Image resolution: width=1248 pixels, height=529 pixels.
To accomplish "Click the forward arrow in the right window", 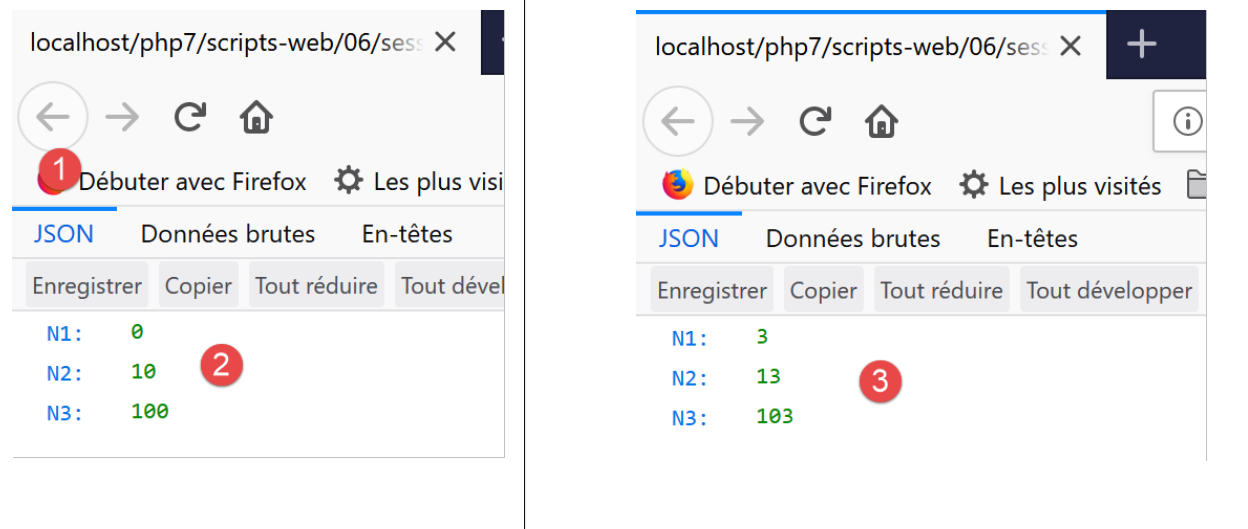I will coord(748,122).
